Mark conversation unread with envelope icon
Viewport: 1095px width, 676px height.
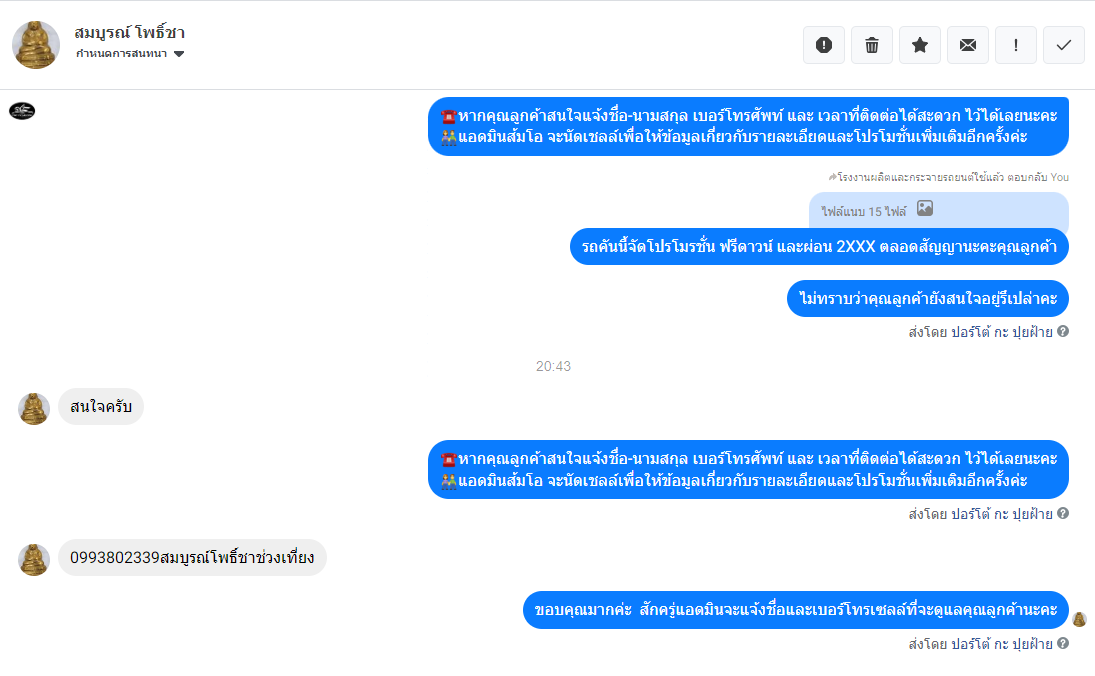point(968,45)
